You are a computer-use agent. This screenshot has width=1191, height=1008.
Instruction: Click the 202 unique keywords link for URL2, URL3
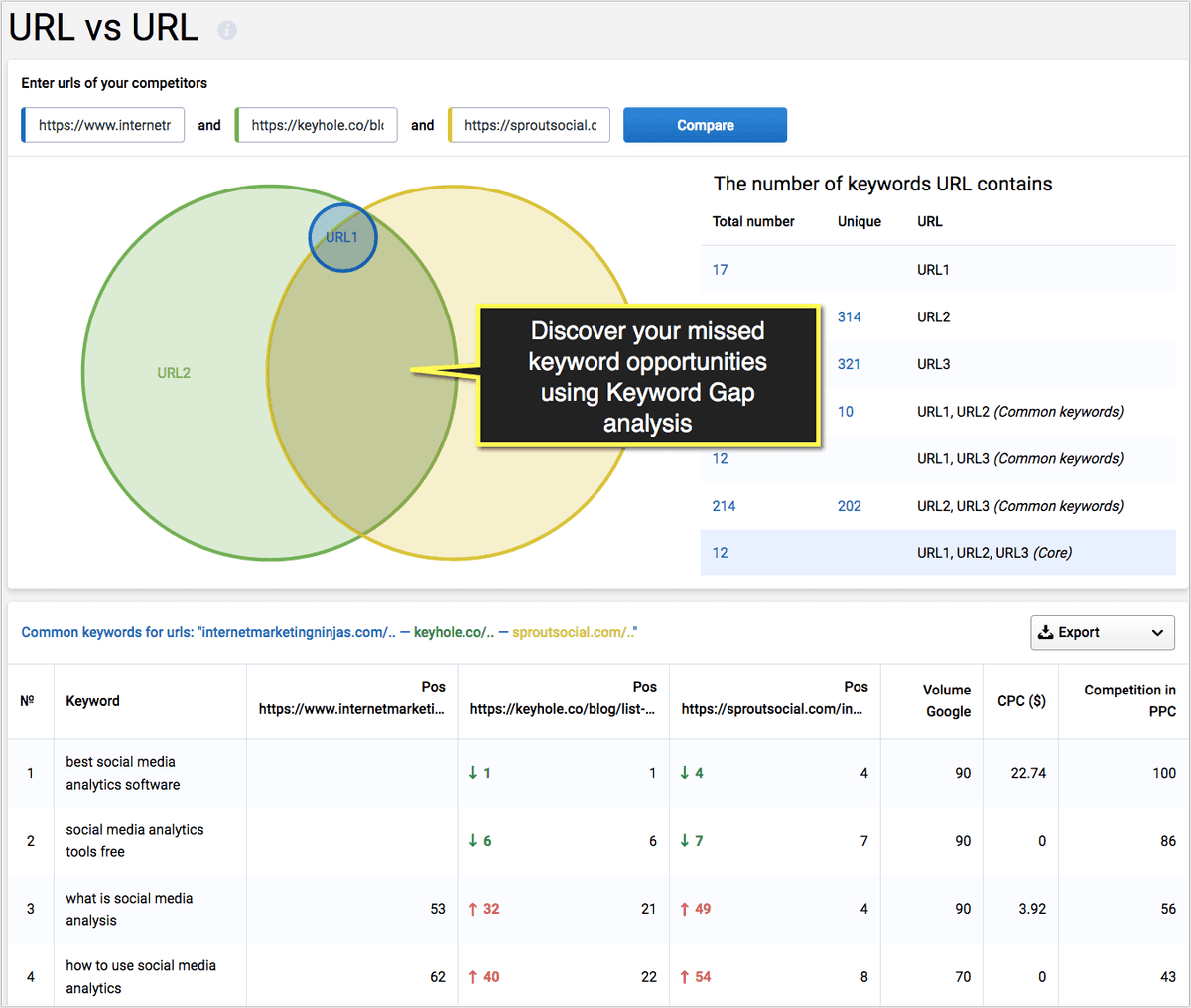(849, 505)
